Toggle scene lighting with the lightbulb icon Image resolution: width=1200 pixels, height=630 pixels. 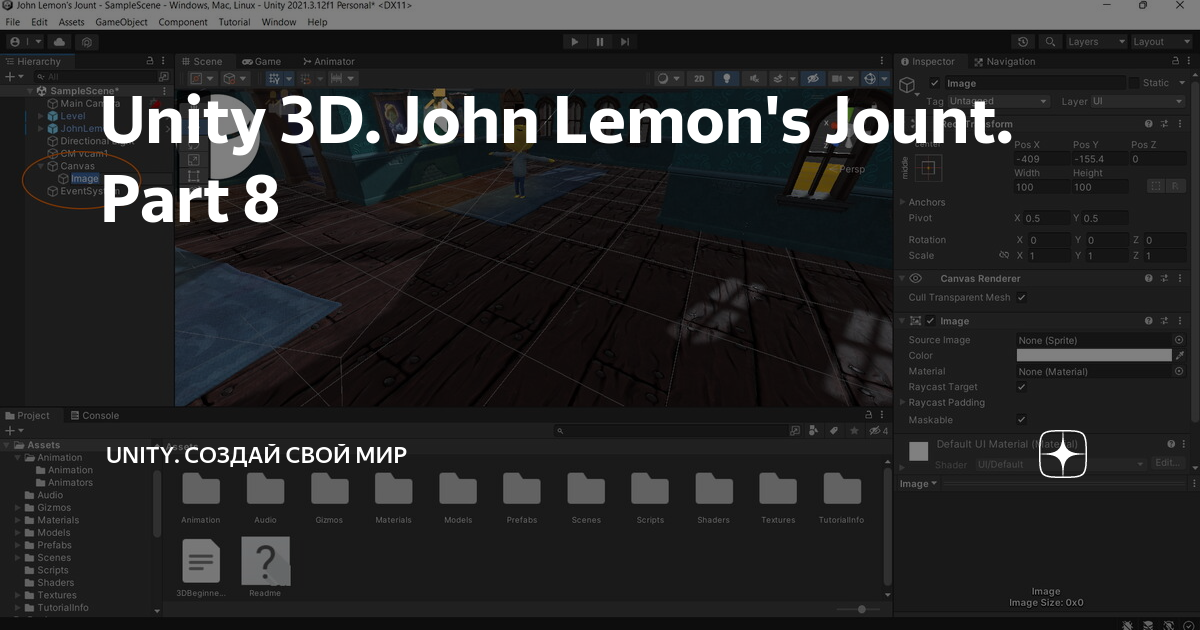pyautogui.click(x=727, y=78)
